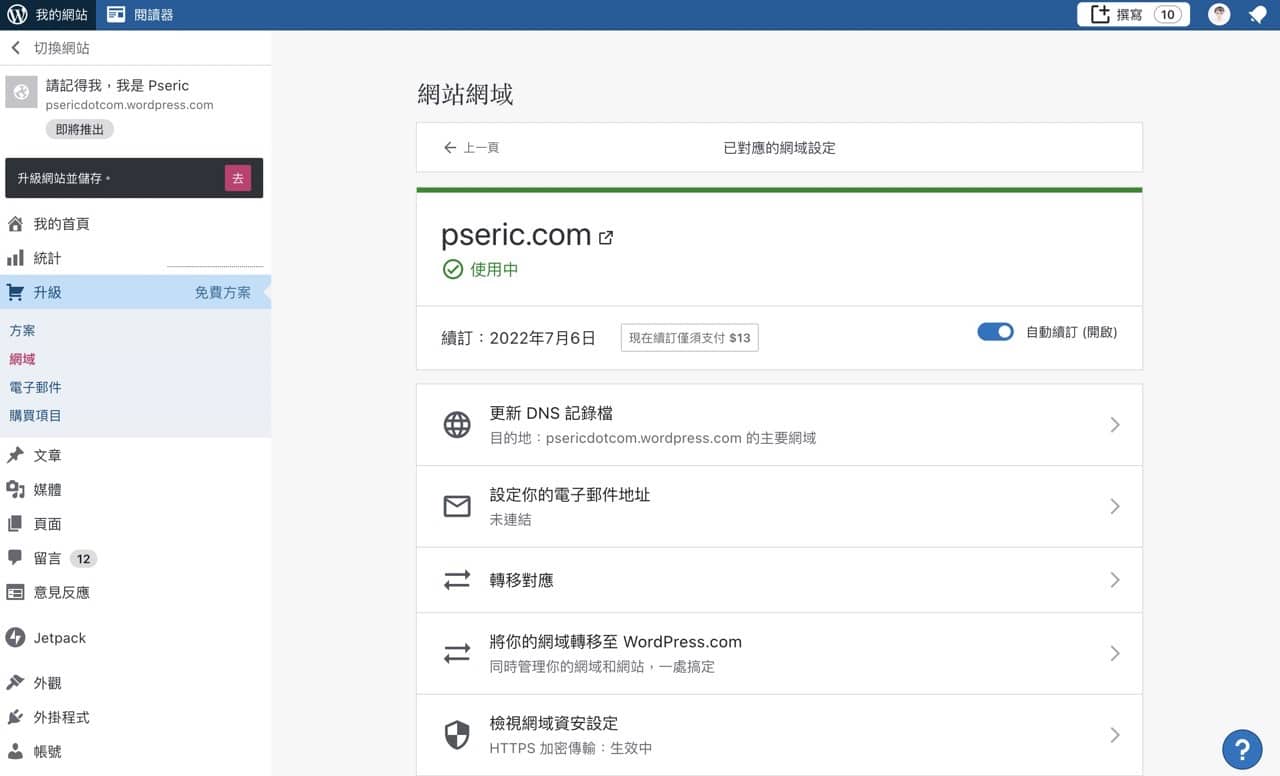The width and height of the screenshot is (1280, 776).
Task: Click the 免費方案 label
Action: [x=223, y=293]
